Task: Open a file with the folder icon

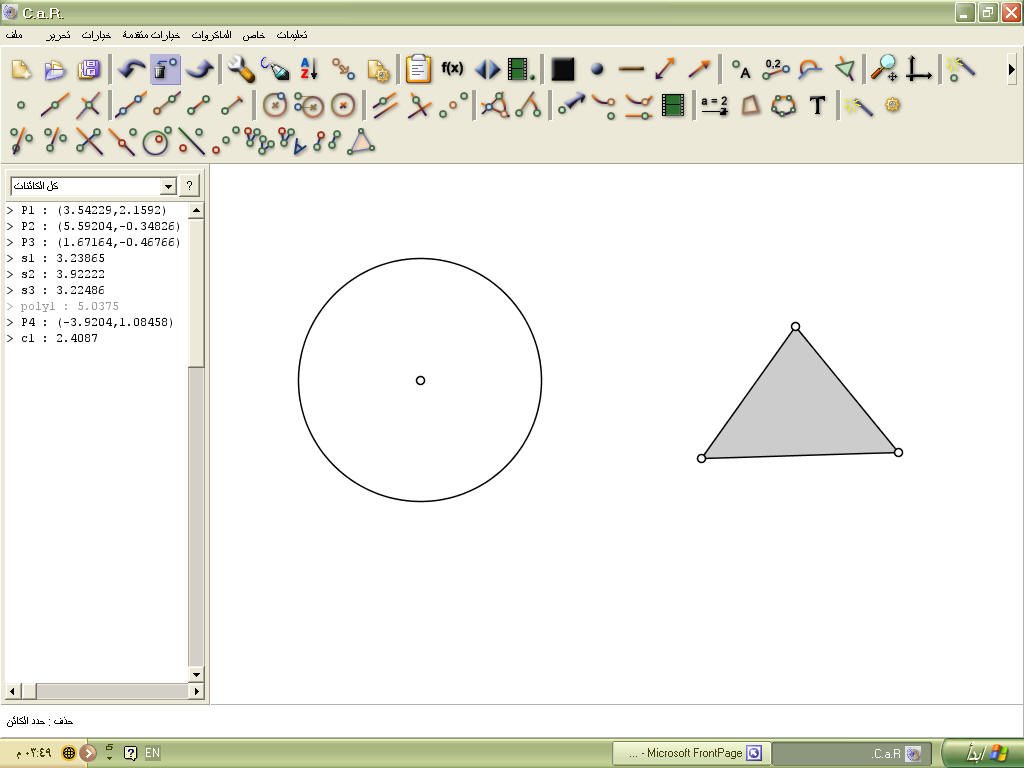Action: tap(55, 69)
